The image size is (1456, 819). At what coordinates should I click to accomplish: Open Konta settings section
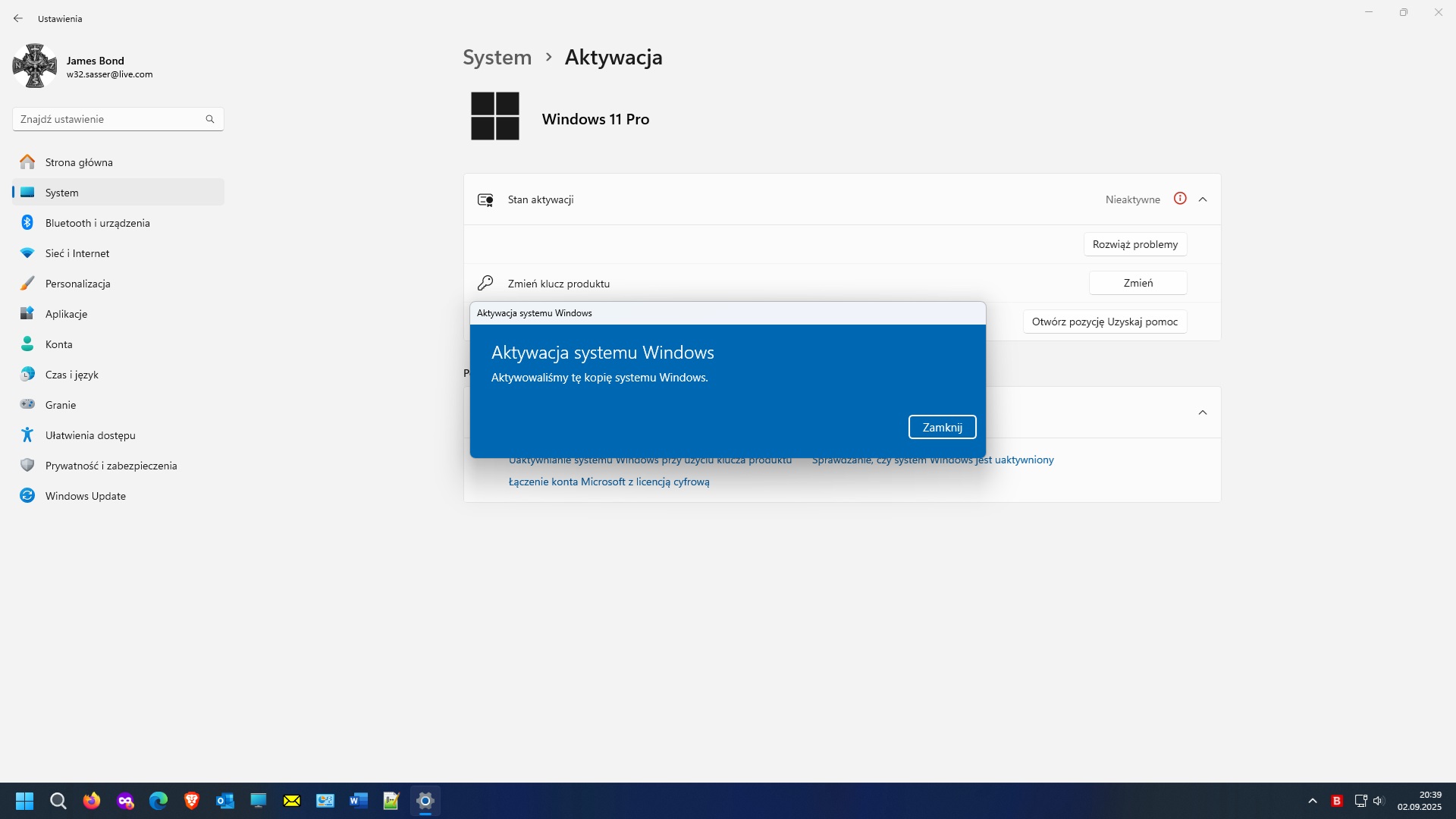click(118, 344)
